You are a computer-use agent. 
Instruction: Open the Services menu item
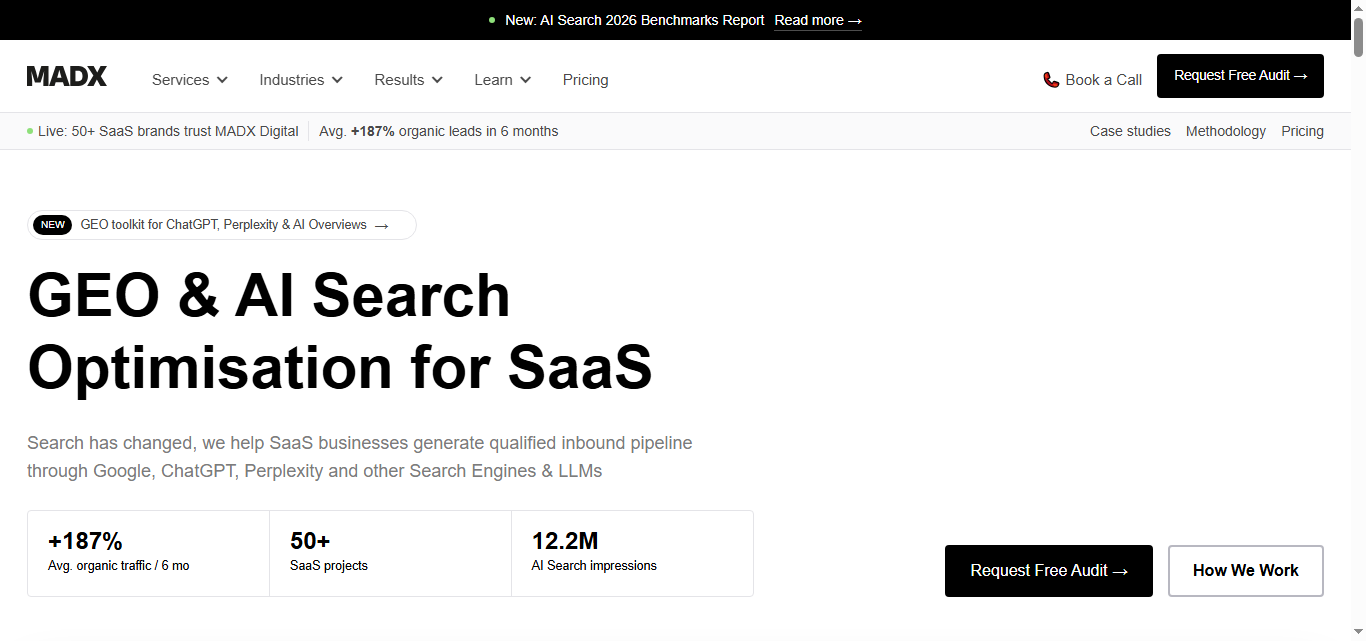tap(190, 80)
